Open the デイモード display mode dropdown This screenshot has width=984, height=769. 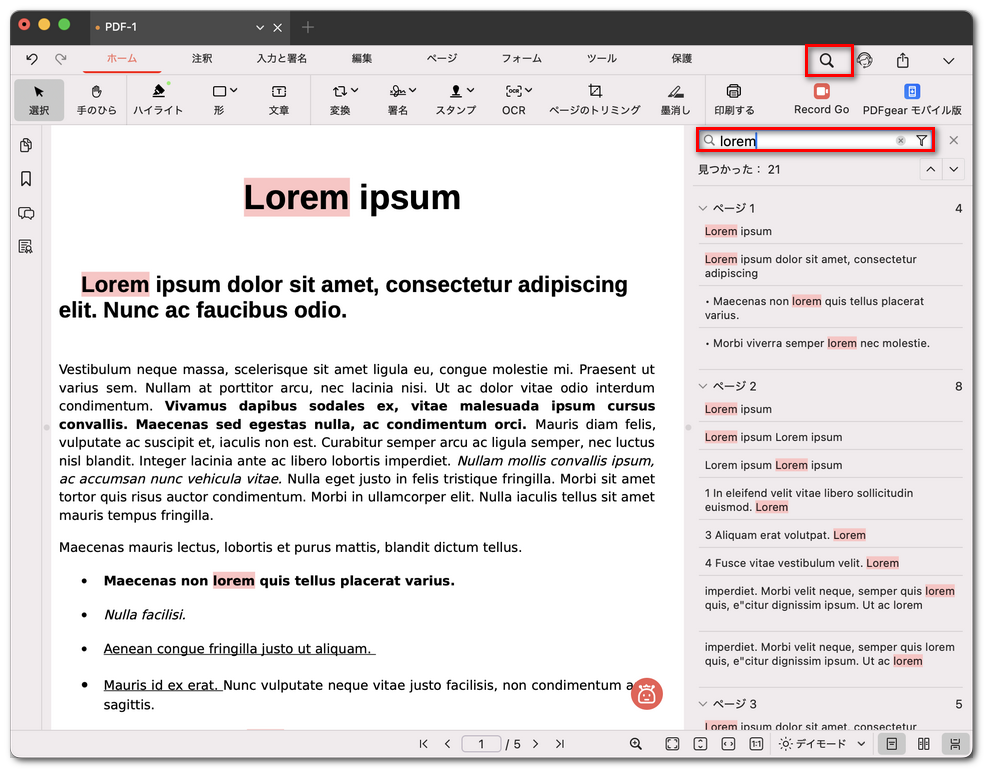point(820,744)
